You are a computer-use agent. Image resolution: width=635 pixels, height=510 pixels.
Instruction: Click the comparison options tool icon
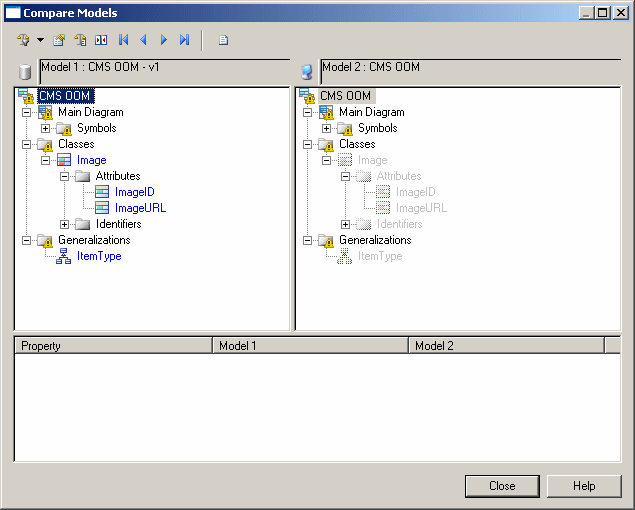pyautogui.click(x=24, y=40)
